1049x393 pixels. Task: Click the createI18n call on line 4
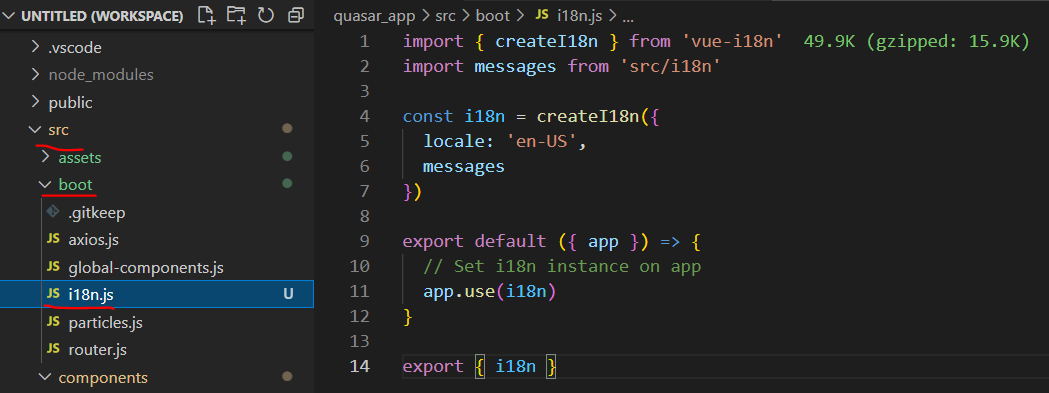[x=589, y=116]
